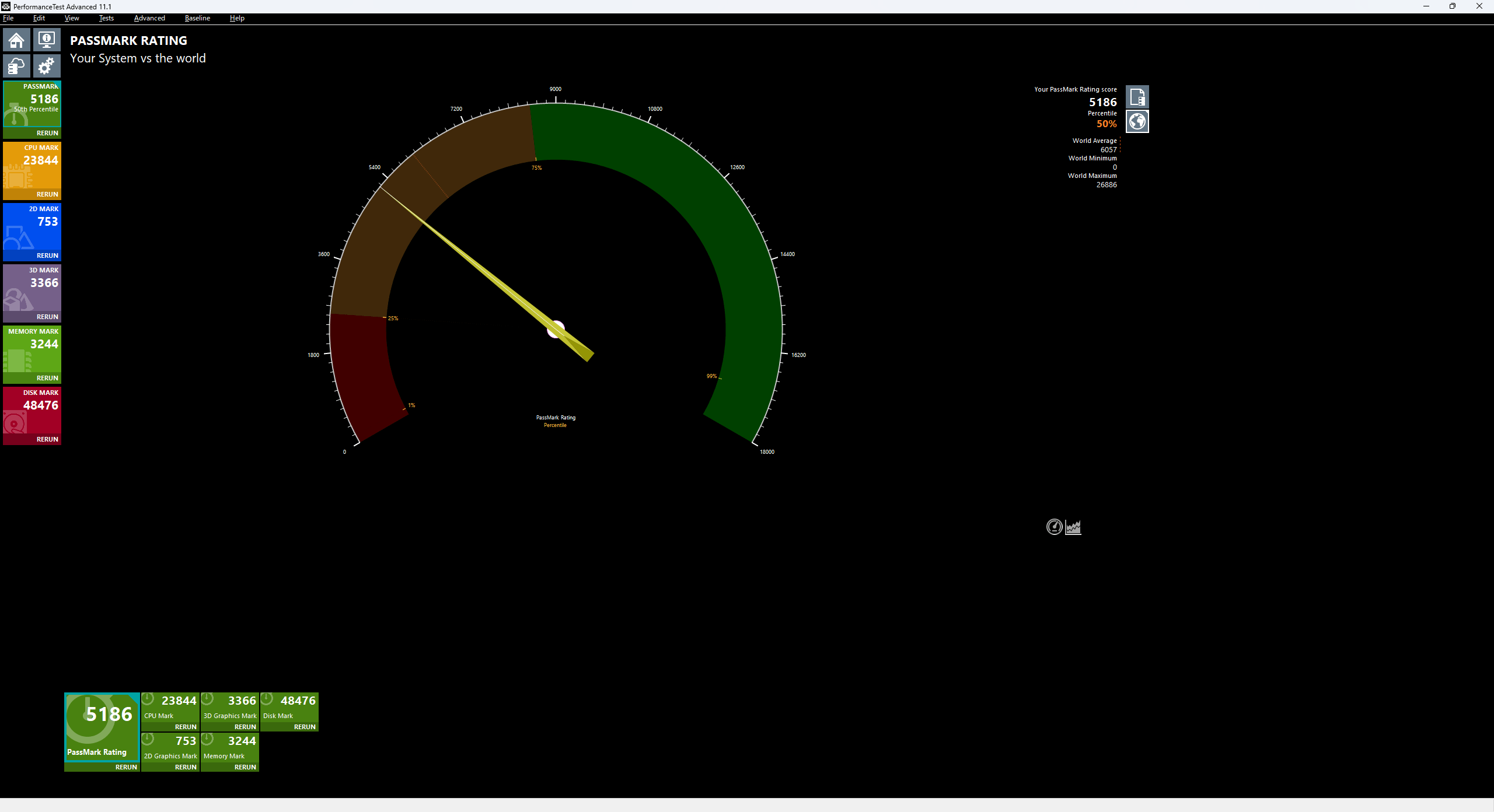Switch to the distribution graph view icon
This screenshot has height=812, width=1494.
[1073, 527]
